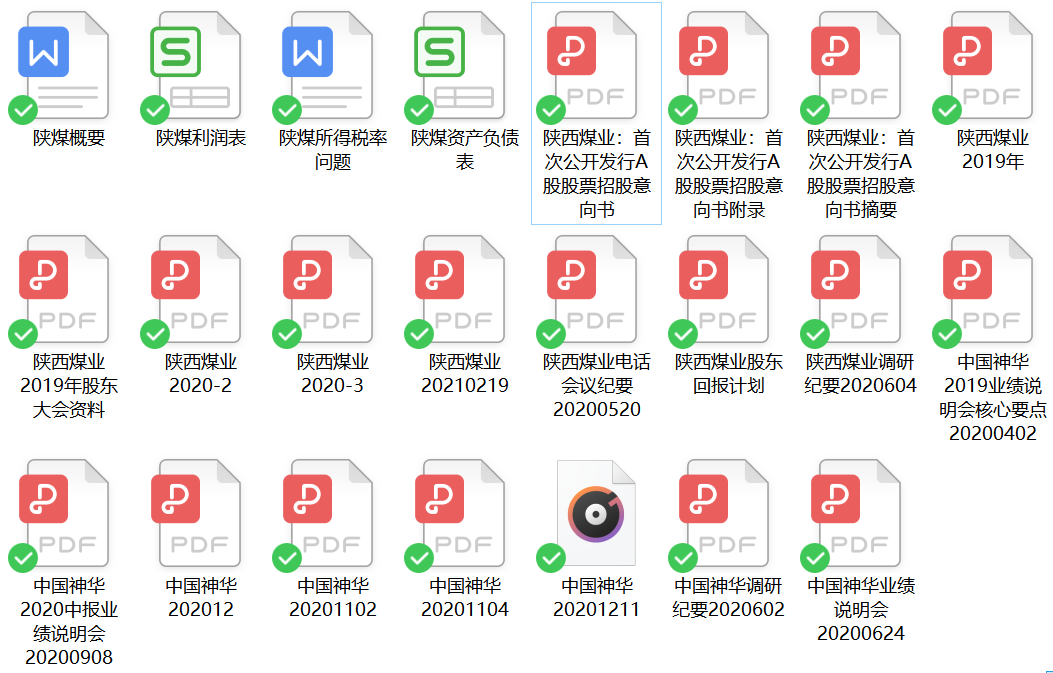Select the 招股意向书附录 PDF icon
Screen dimensions: 1053x673
tap(723, 66)
